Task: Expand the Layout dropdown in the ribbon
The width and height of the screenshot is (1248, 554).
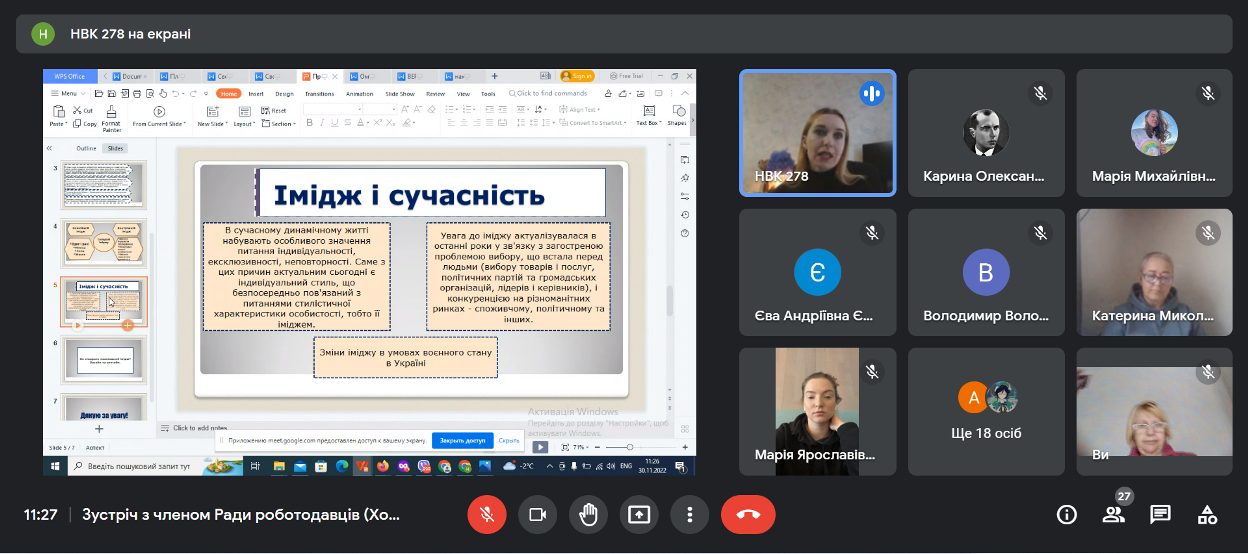Action: pos(245,124)
